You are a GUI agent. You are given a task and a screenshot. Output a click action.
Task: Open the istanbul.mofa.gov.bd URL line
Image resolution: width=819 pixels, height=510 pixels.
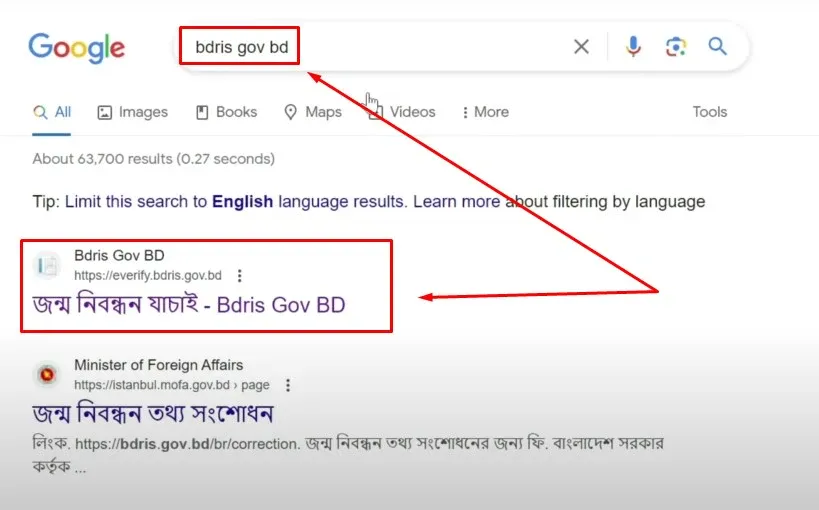click(172, 385)
